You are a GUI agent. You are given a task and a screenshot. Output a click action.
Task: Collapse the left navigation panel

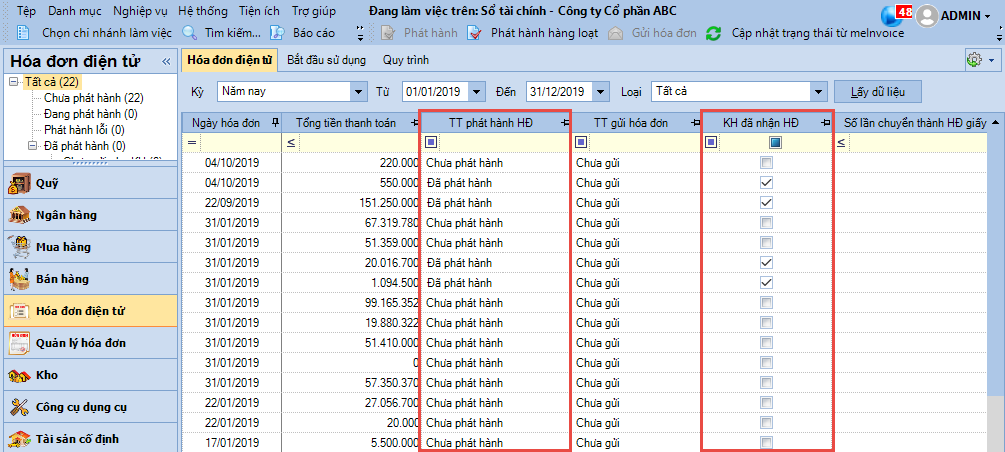pyautogui.click(x=166, y=62)
